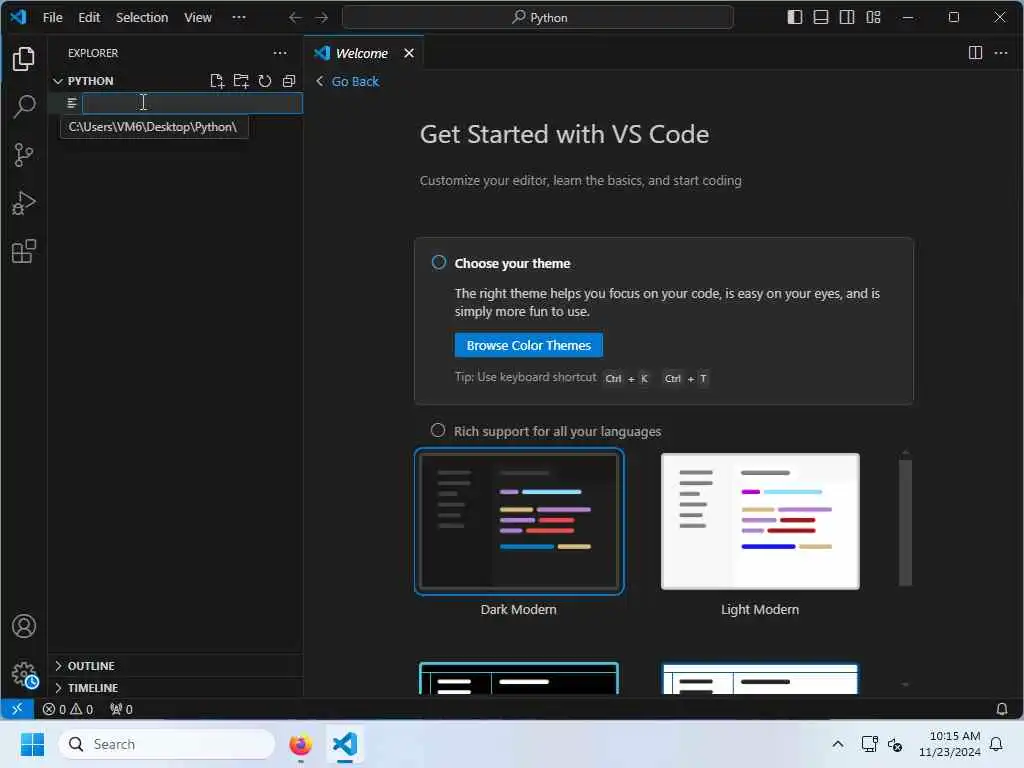Image resolution: width=1024 pixels, height=768 pixels.
Task: Open the overflow menu in the menu bar
Action: (x=239, y=18)
